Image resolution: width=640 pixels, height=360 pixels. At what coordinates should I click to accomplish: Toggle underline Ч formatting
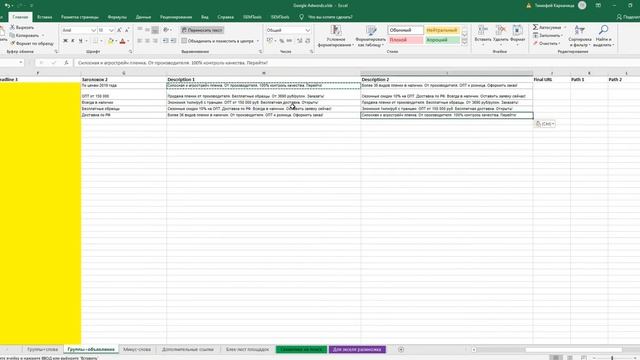click(x=80, y=41)
